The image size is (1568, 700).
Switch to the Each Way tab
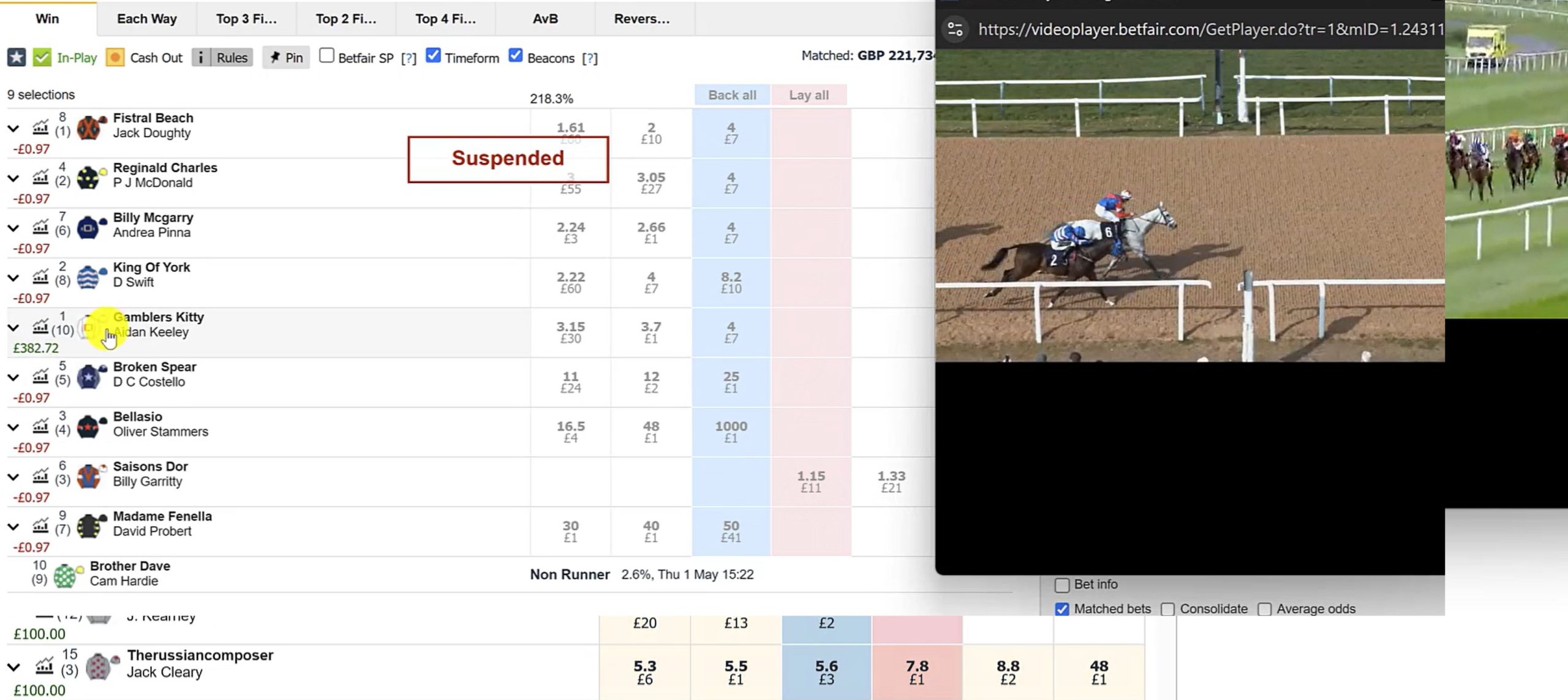point(147,19)
